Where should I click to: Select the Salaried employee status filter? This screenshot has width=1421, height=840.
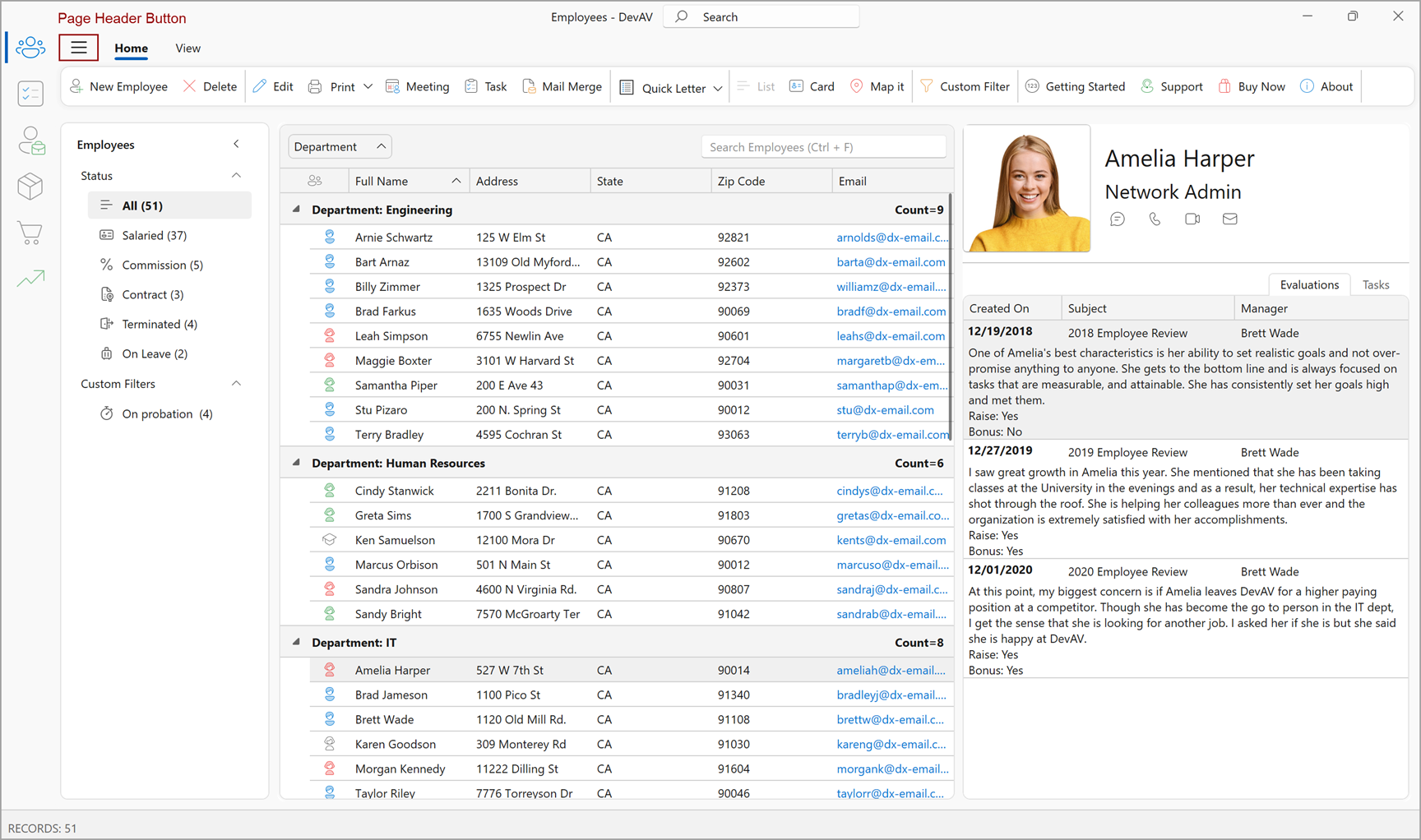click(x=153, y=235)
